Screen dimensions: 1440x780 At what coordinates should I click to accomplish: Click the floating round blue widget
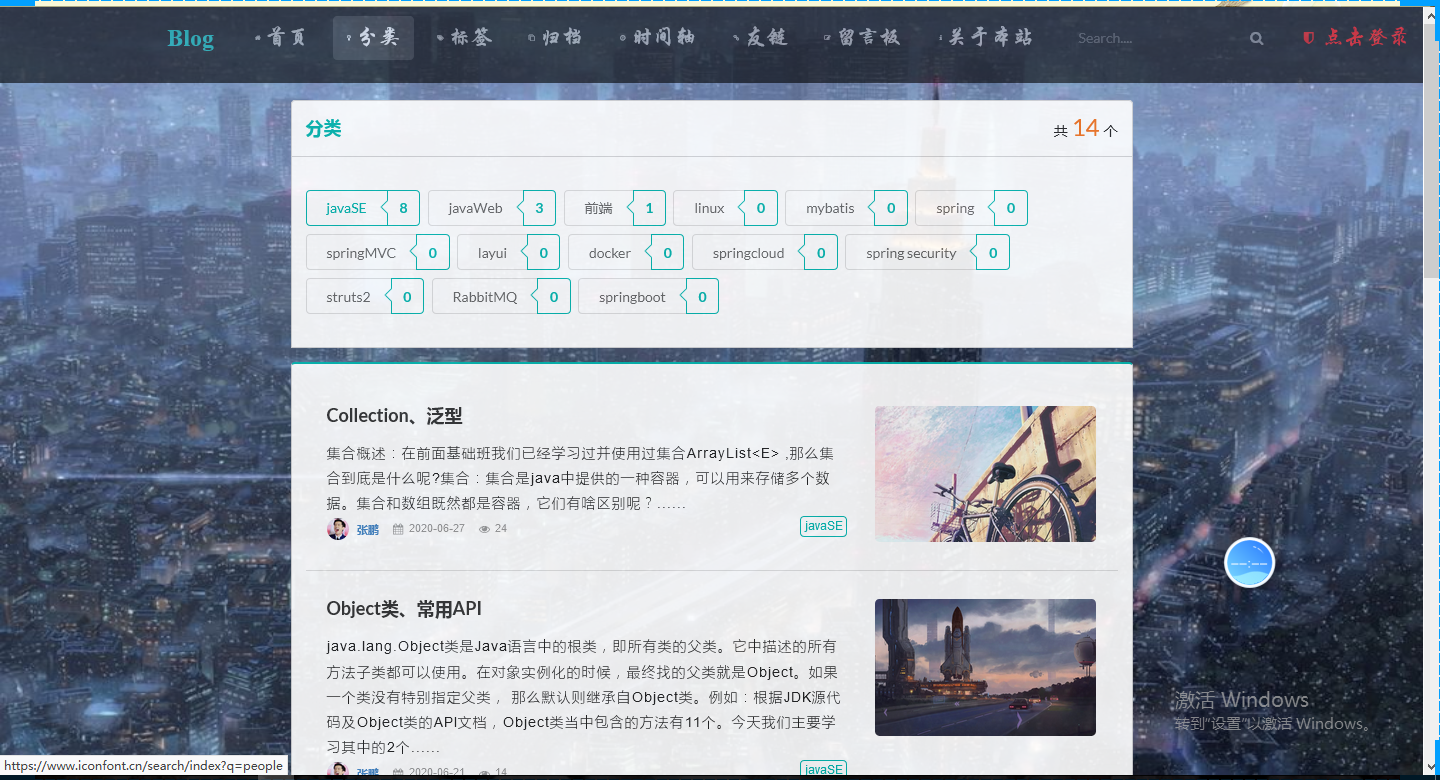[x=1249, y=562]
